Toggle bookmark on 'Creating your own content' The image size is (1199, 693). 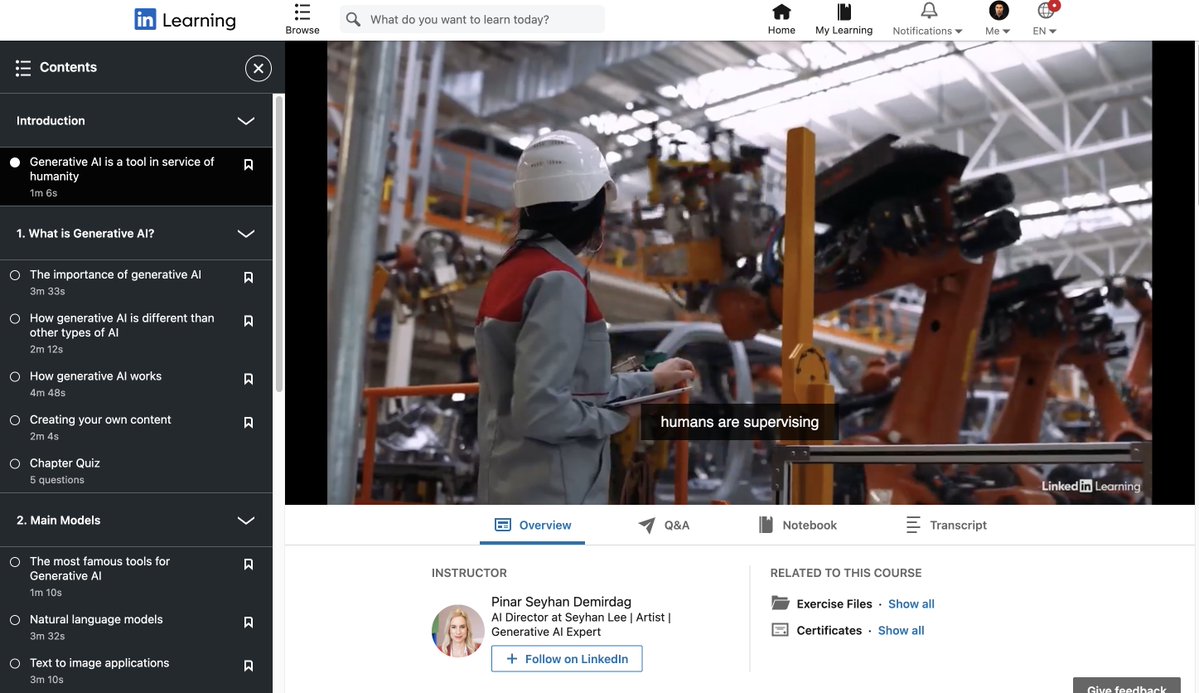(x=249, y=423)
